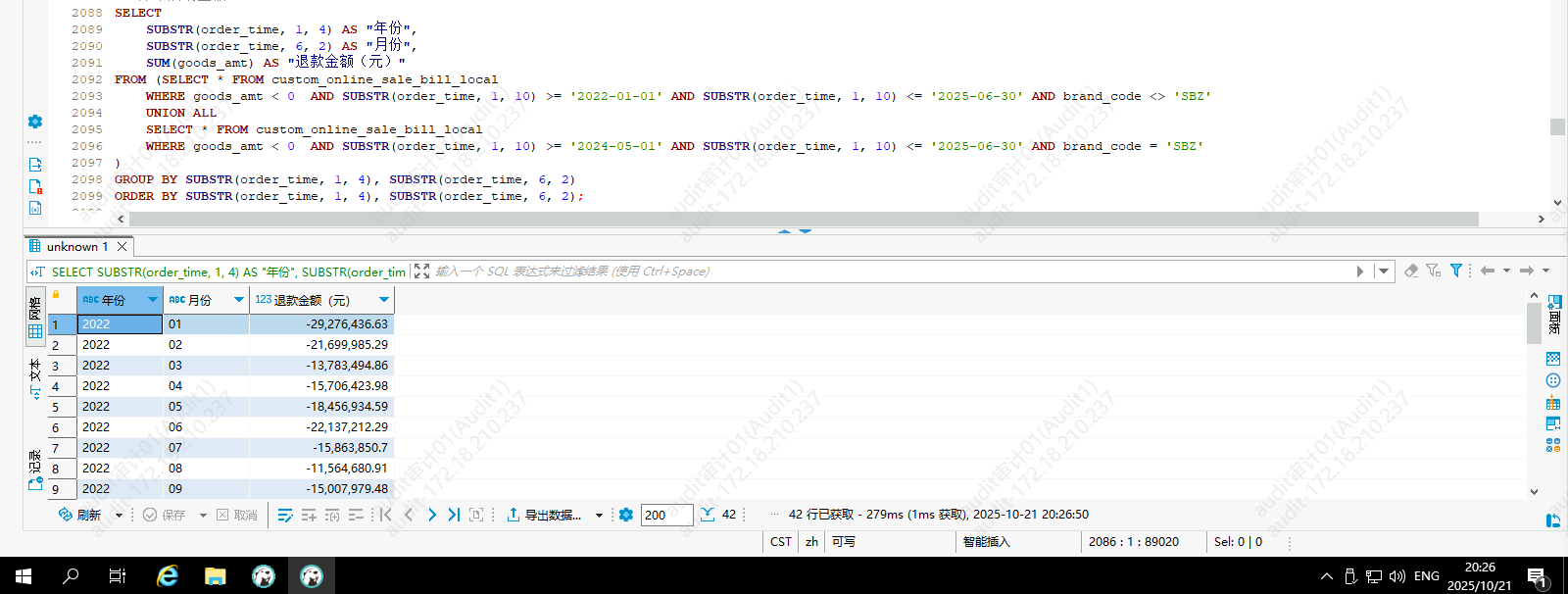The height and width of the screenshot is (594, 1568).
Task: Click the 刷新 refresh button
Action: [80, 515]
